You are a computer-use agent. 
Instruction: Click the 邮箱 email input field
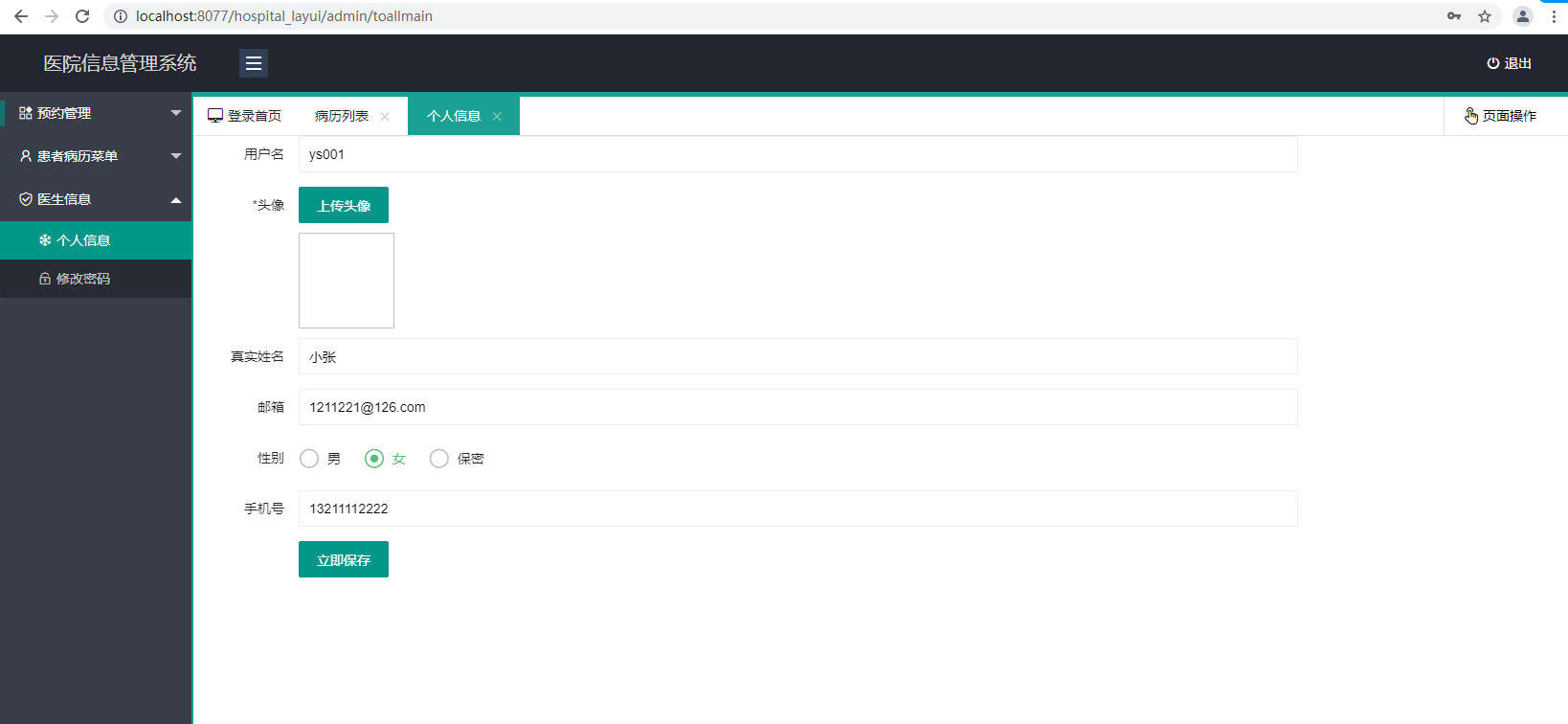797,407
